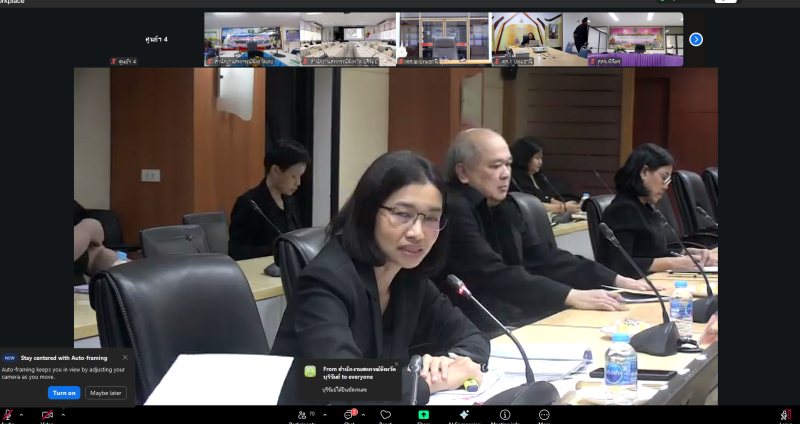Open the Chat panel
The width and height of the screenshot is (800, 424).
point(349,415)
